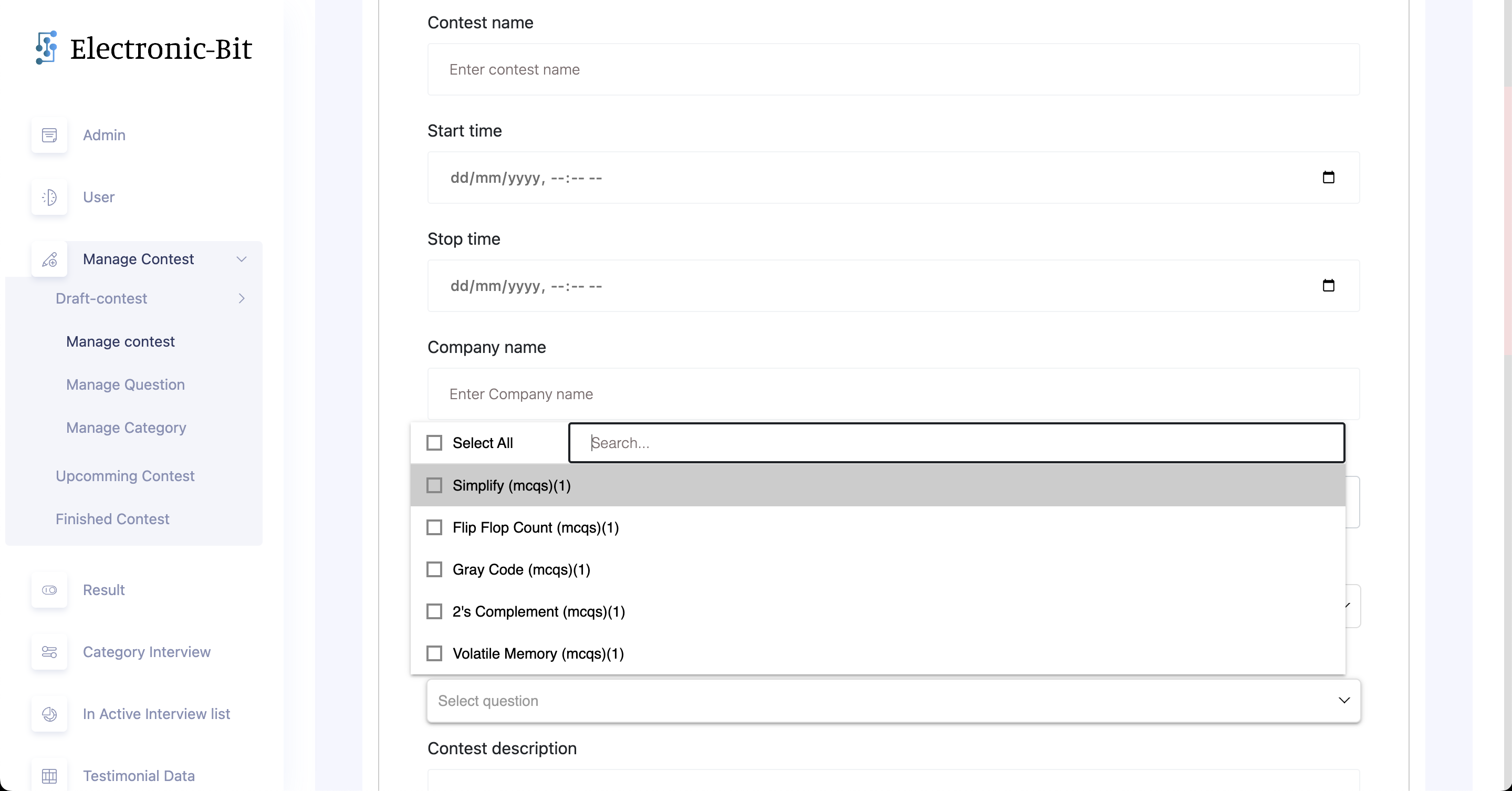Open the Stop time calendar picker icon
The height and width of the screenshot is (791, 1512).
(x=1328, y=286)
